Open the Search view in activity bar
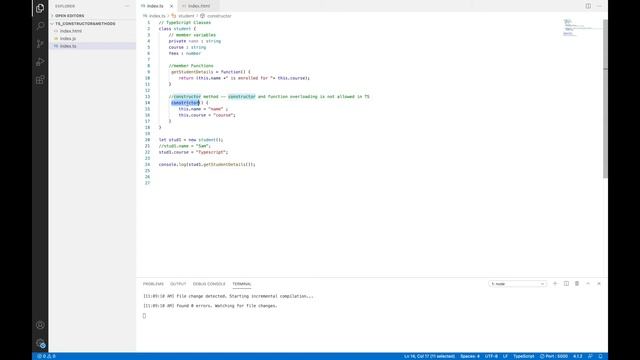The image size is (640, 360). point(40,26)
